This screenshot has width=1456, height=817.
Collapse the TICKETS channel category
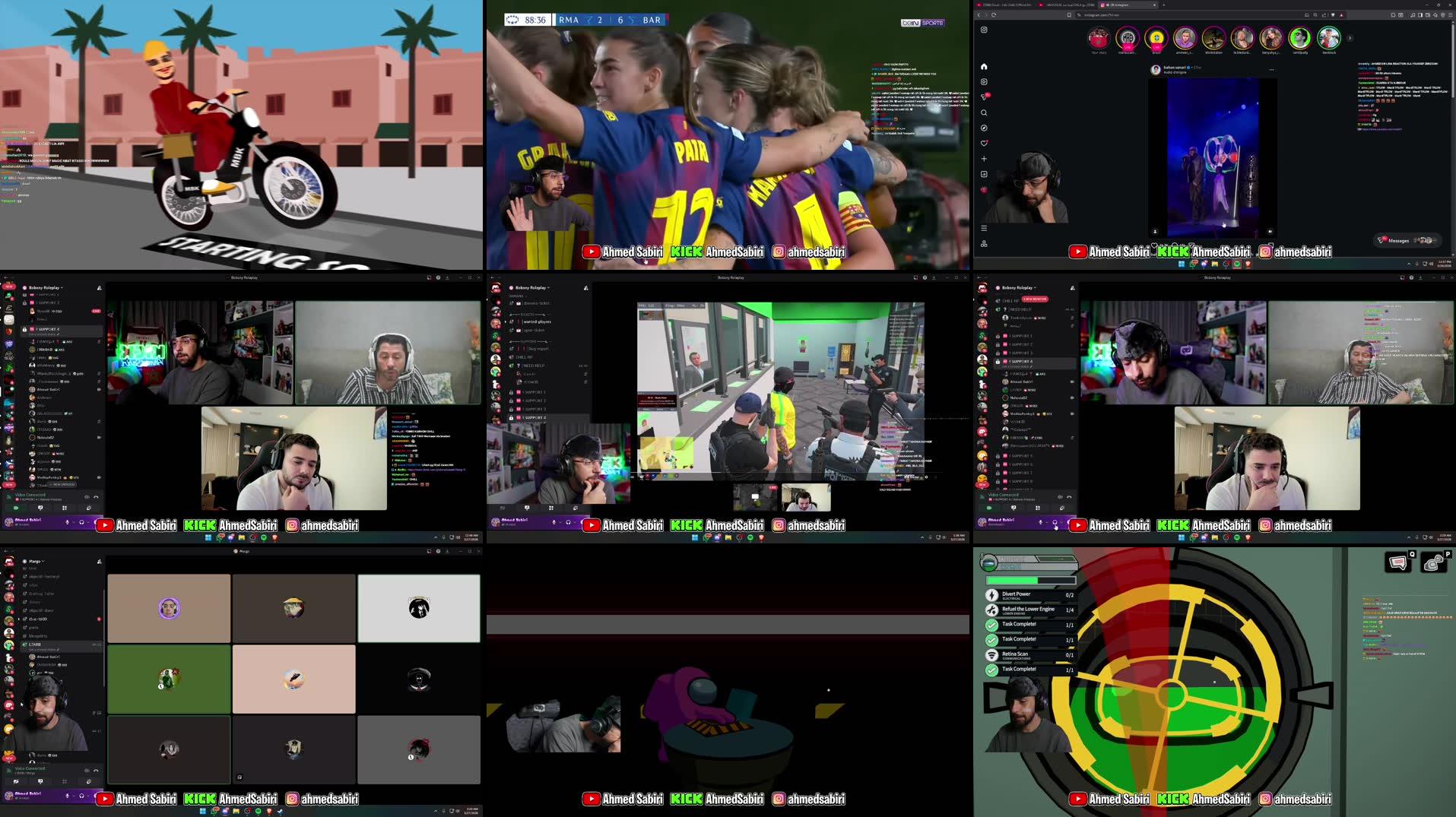coord(528,315)
